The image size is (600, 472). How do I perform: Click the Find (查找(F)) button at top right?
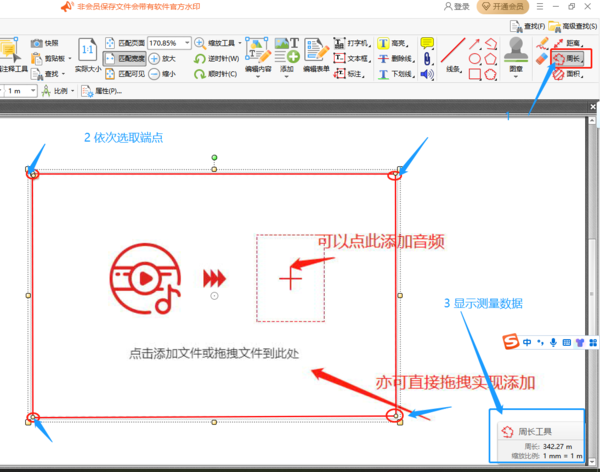click(527, 26)
